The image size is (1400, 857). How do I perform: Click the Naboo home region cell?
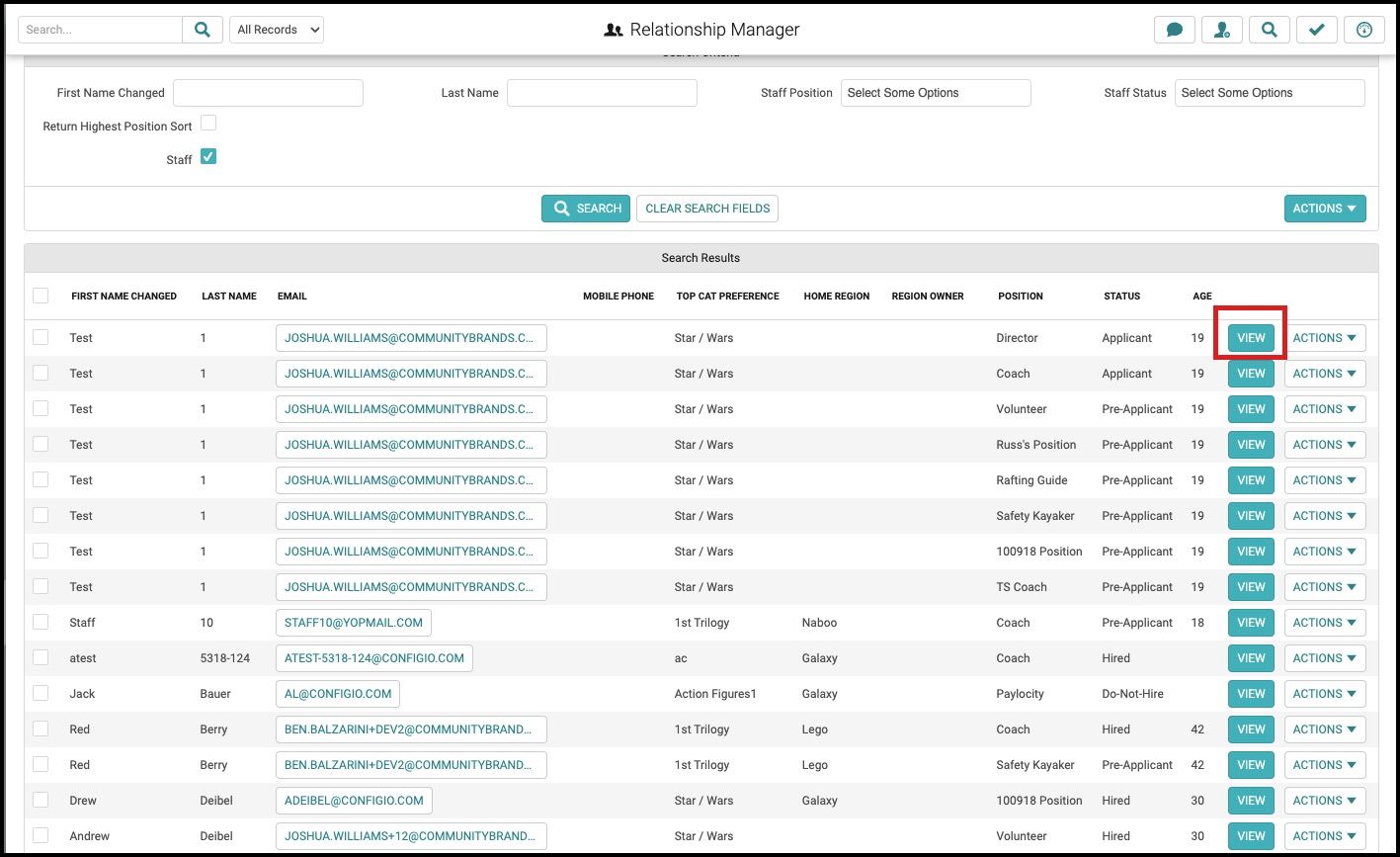tap(819, 623)
